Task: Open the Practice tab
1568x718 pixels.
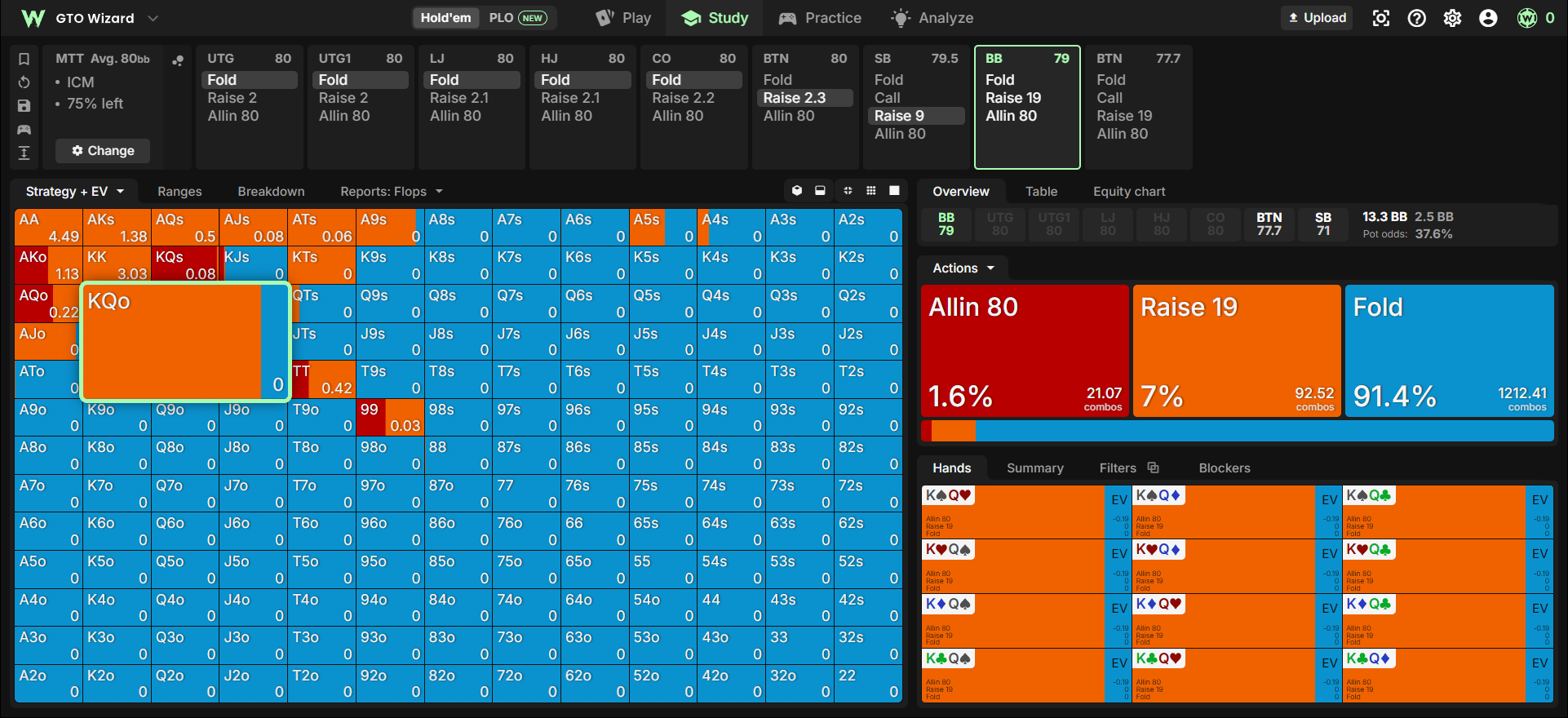Action: click(821, 18)
